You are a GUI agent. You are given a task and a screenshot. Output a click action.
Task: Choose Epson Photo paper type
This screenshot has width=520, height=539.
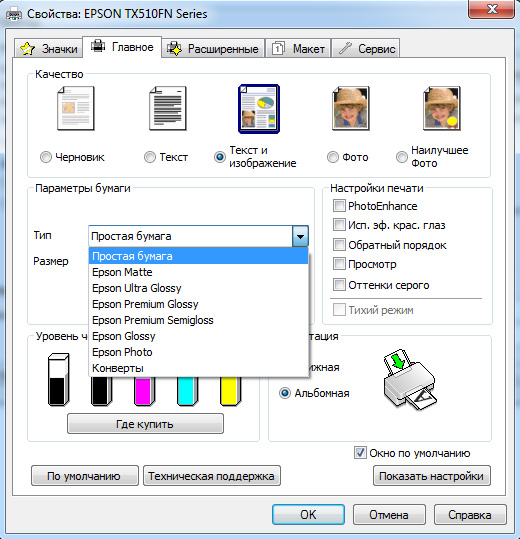198,352
